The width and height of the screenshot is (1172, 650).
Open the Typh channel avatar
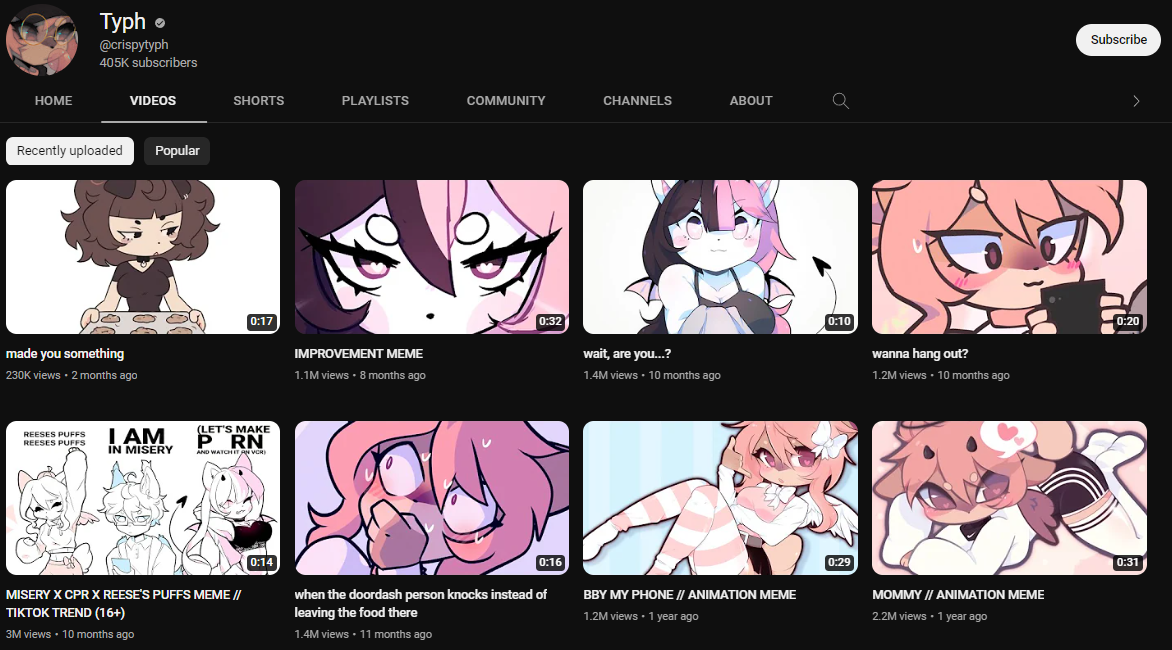coord(42,40)
